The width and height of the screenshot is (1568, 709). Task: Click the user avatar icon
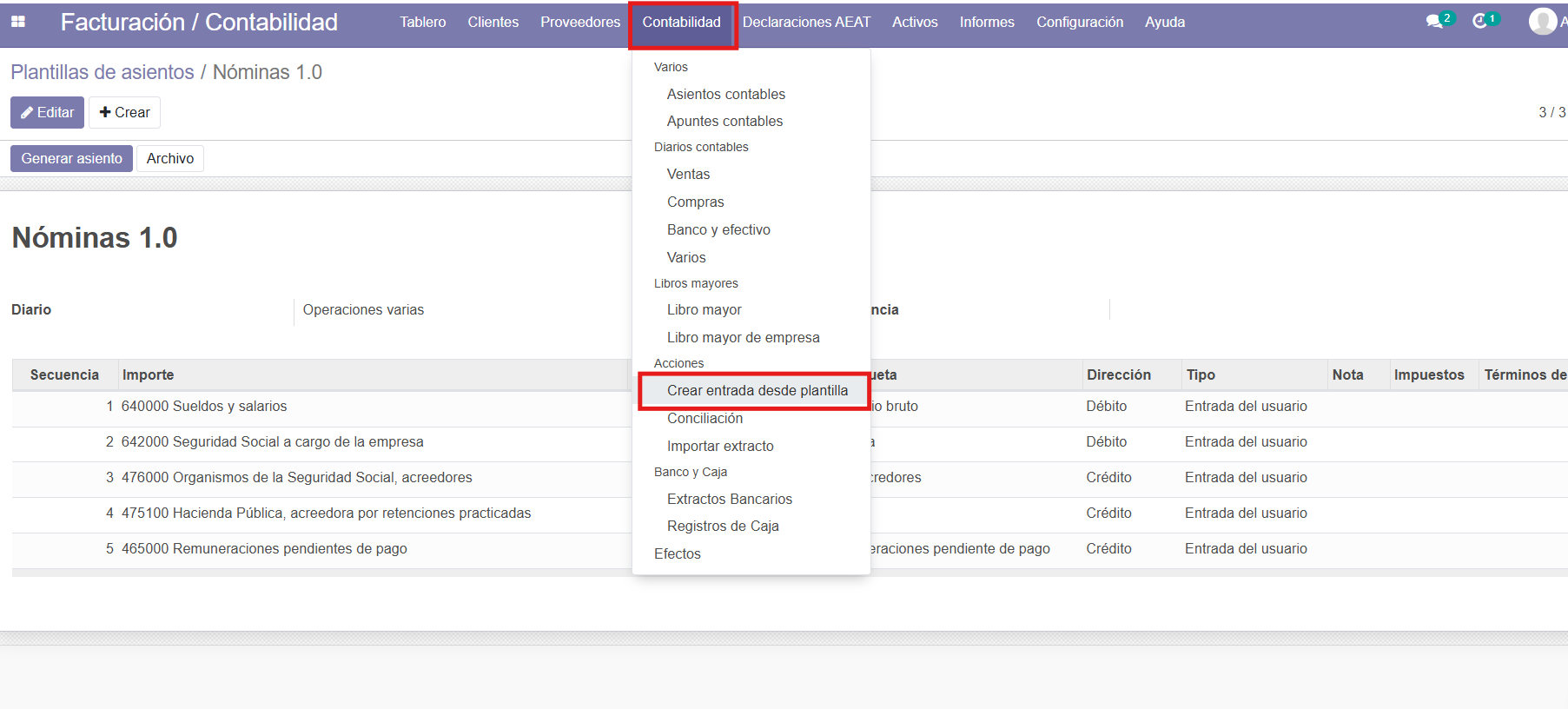coord(1542,21)
